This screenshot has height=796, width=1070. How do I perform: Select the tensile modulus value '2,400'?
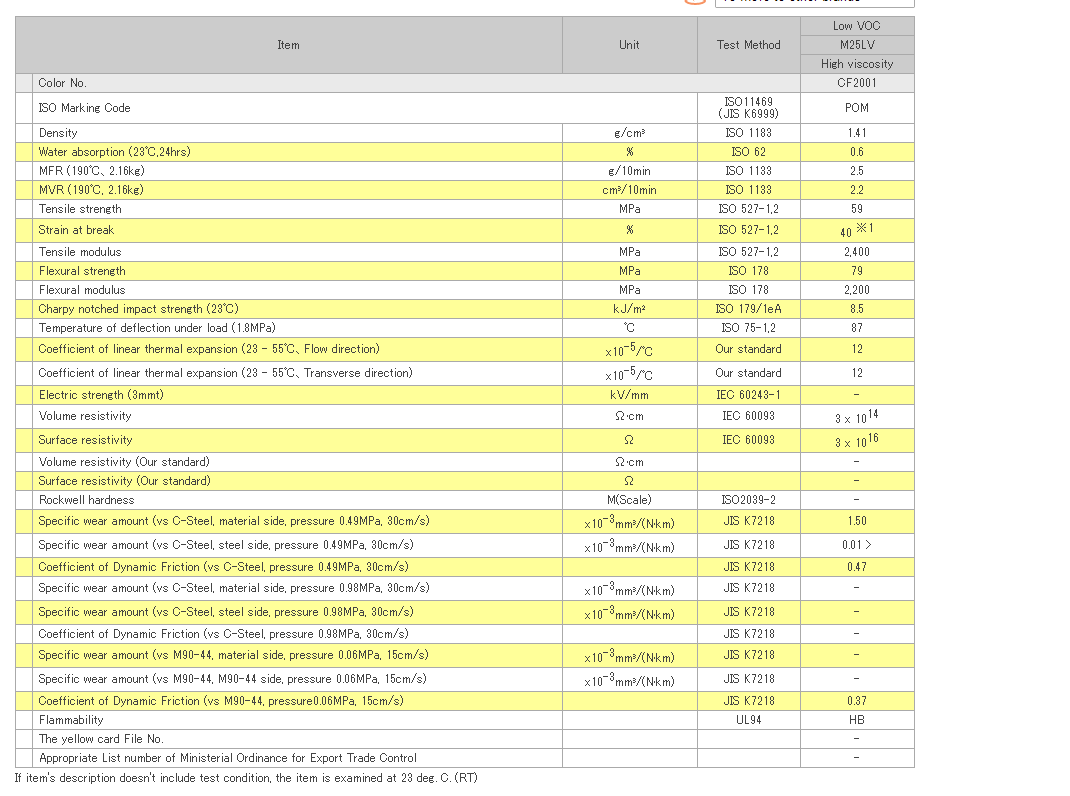point(857,253)
